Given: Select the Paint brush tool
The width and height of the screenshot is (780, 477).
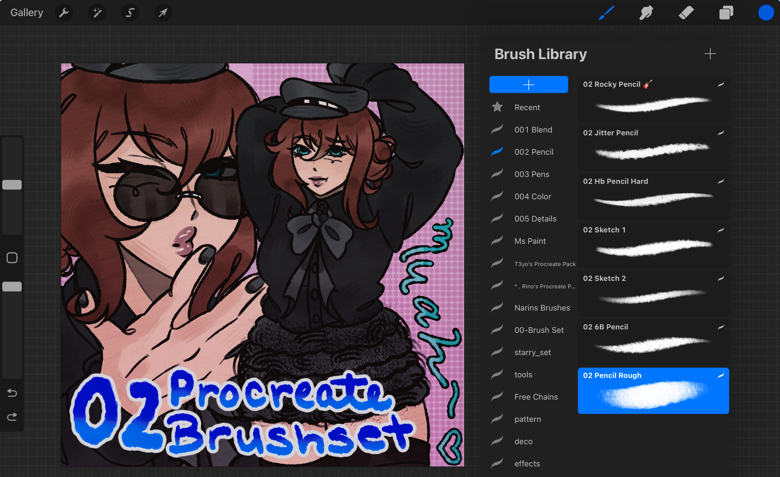Looking at the screenshot, I should point(606,12).
